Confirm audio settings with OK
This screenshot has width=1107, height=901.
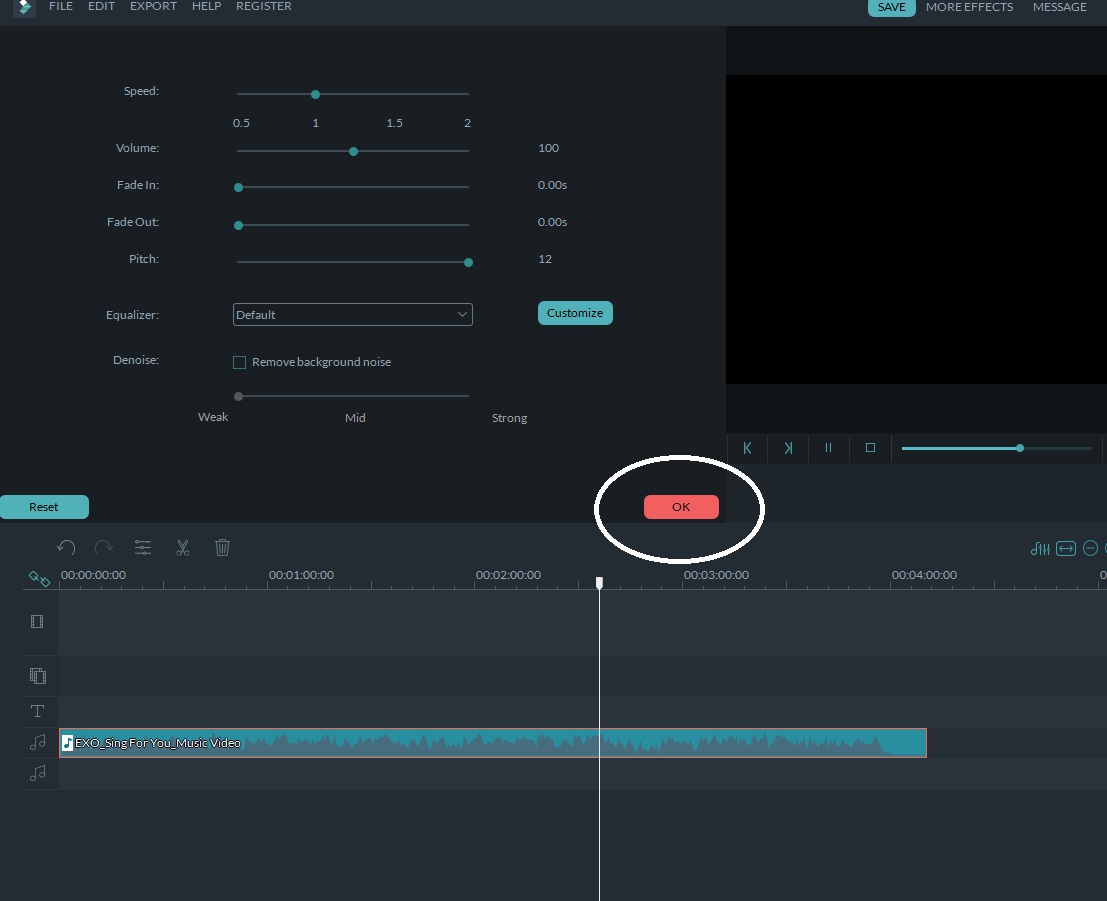pyautogui.click(x=681, y=507)
